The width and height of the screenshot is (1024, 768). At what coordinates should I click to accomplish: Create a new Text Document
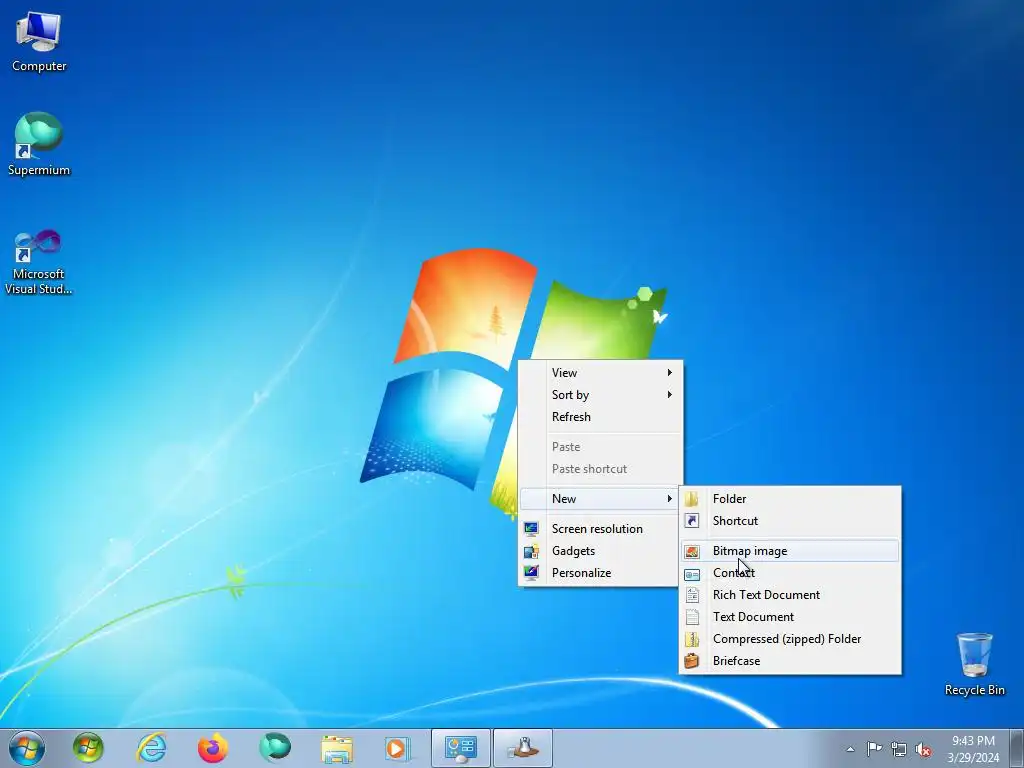click(x=790, y=617)
